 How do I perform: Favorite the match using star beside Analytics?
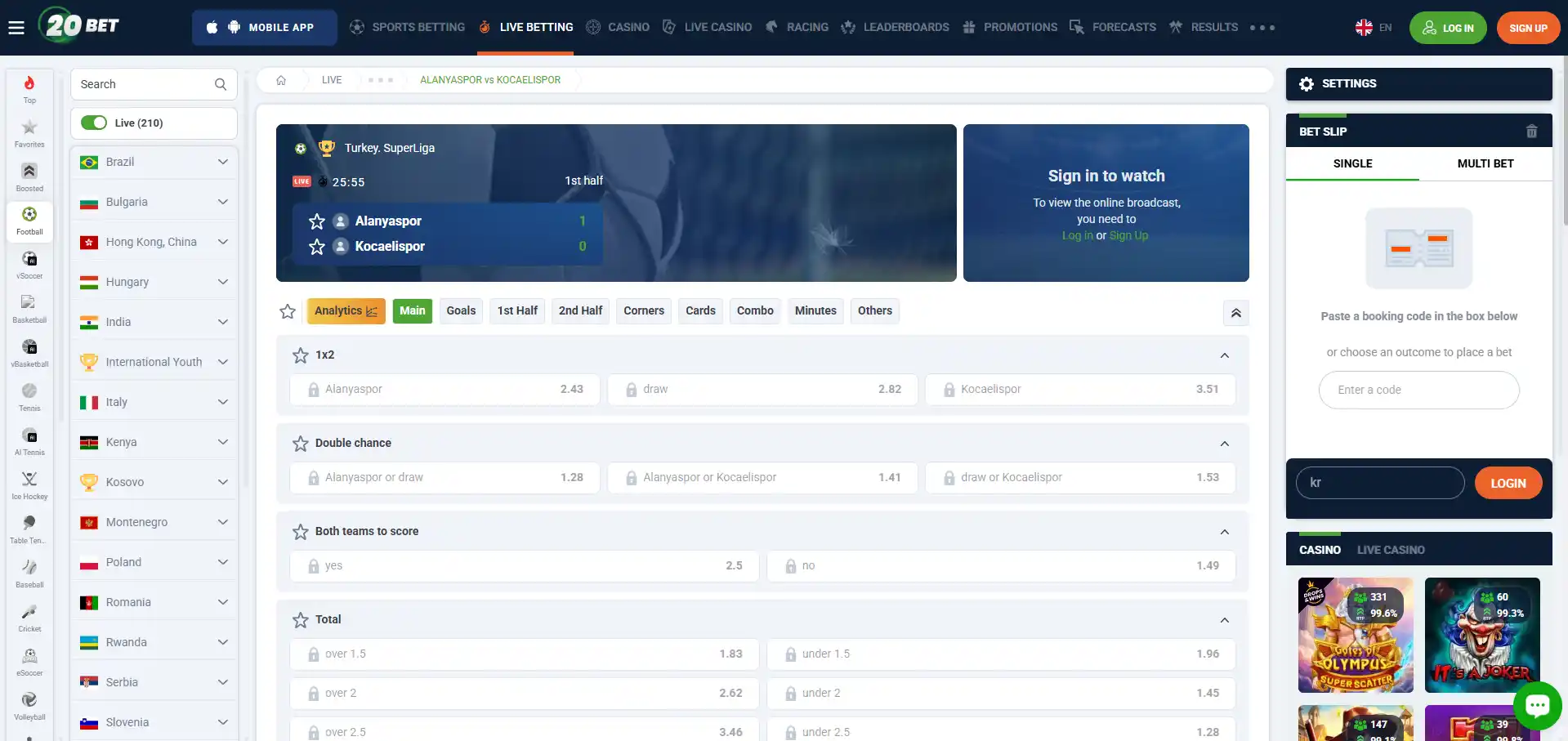coord(288,311)
